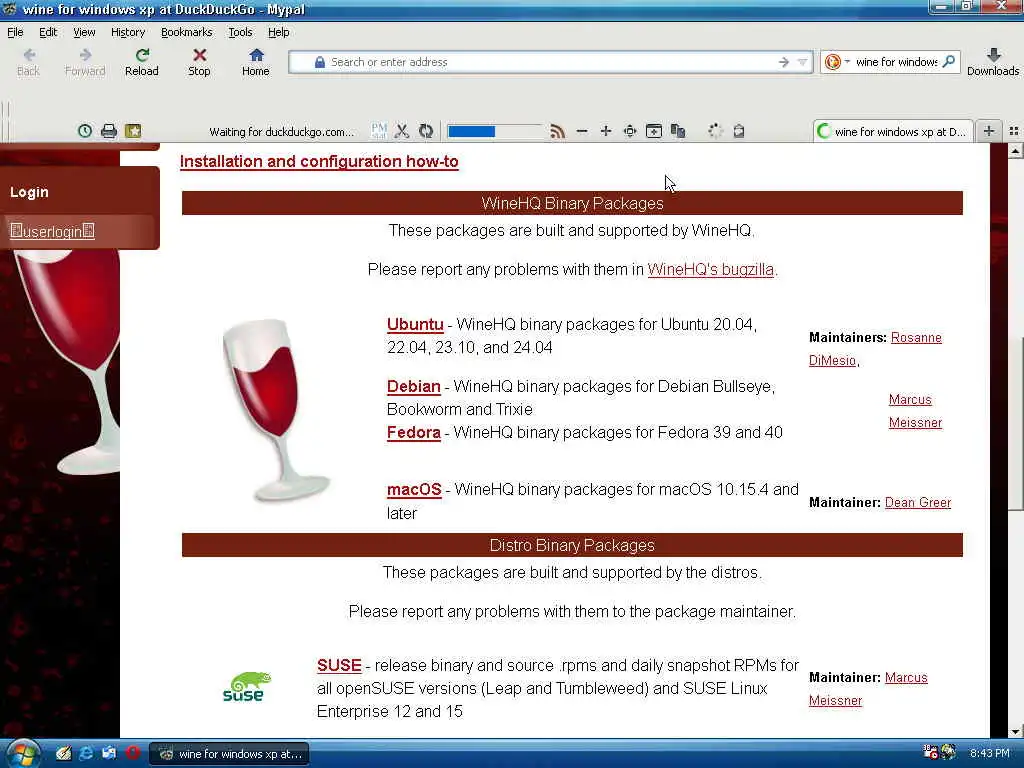Open a new tab with the plus button
Screen dimensions: 1024x768
click(x=989, y=131)
